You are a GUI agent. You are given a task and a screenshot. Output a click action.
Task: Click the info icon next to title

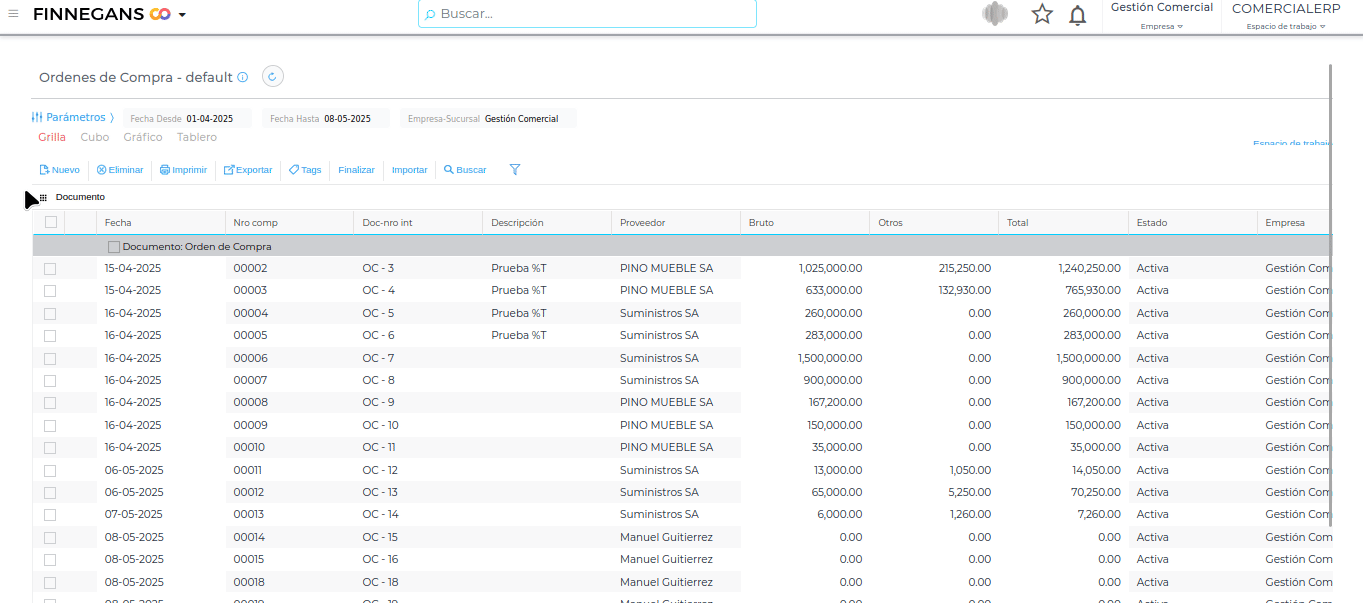(x=243, y=77)
